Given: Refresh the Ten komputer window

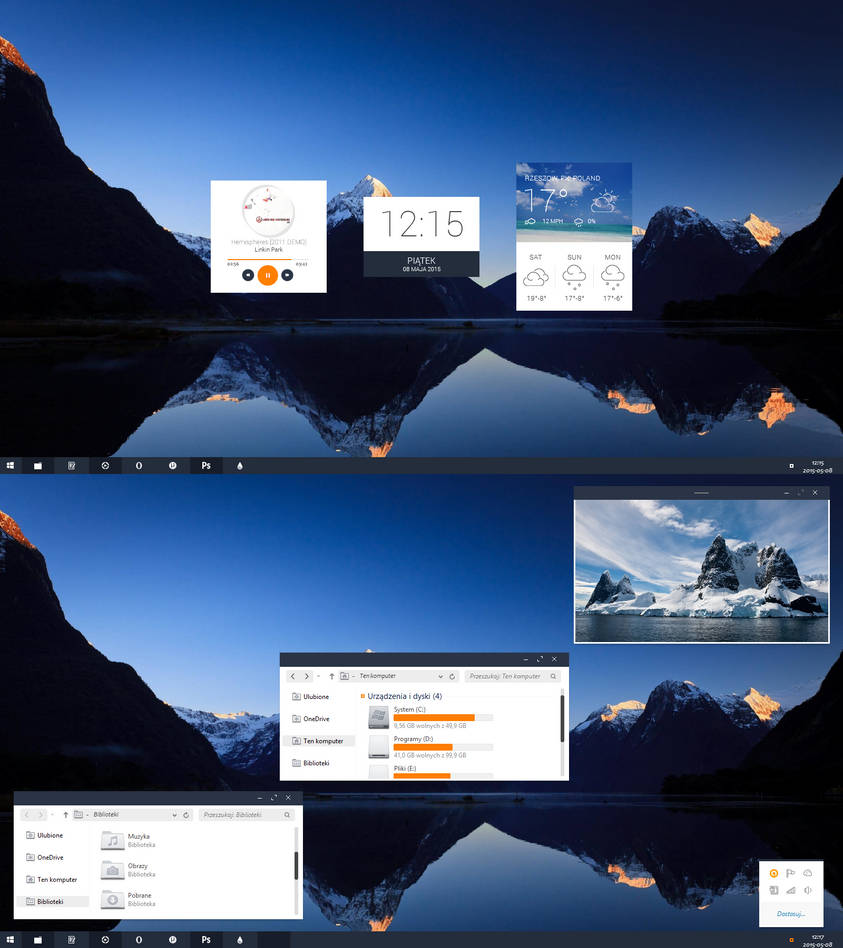Looking at the screenshot, I should 452,677.
